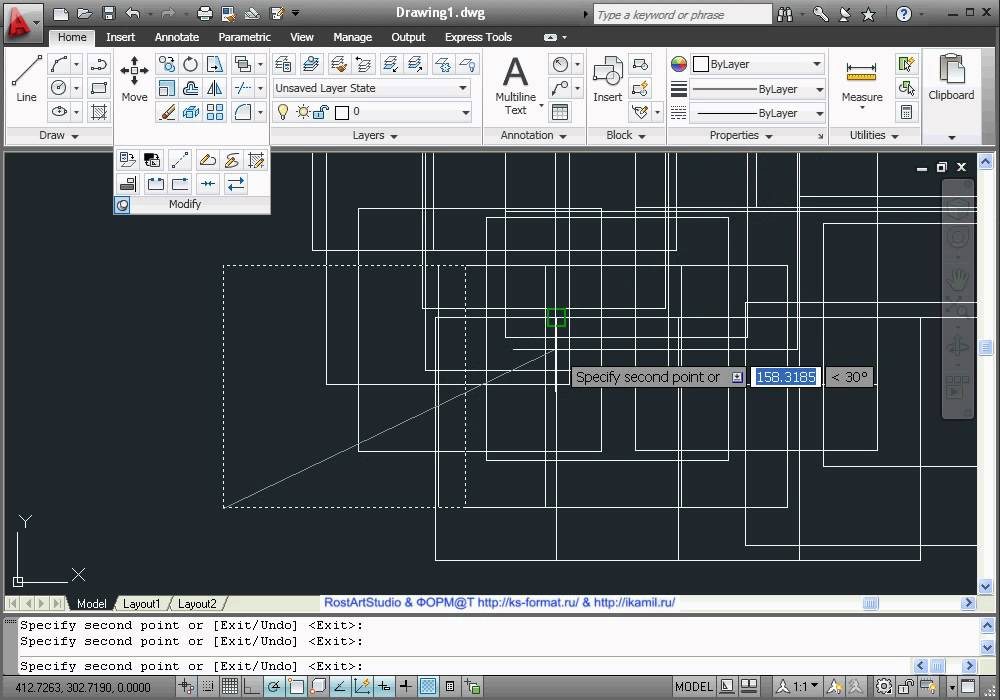Viewport: 1000px width, 700px height.
Task: Toggle the layer on/off lightbulb icon
Action: click(283, 112)
